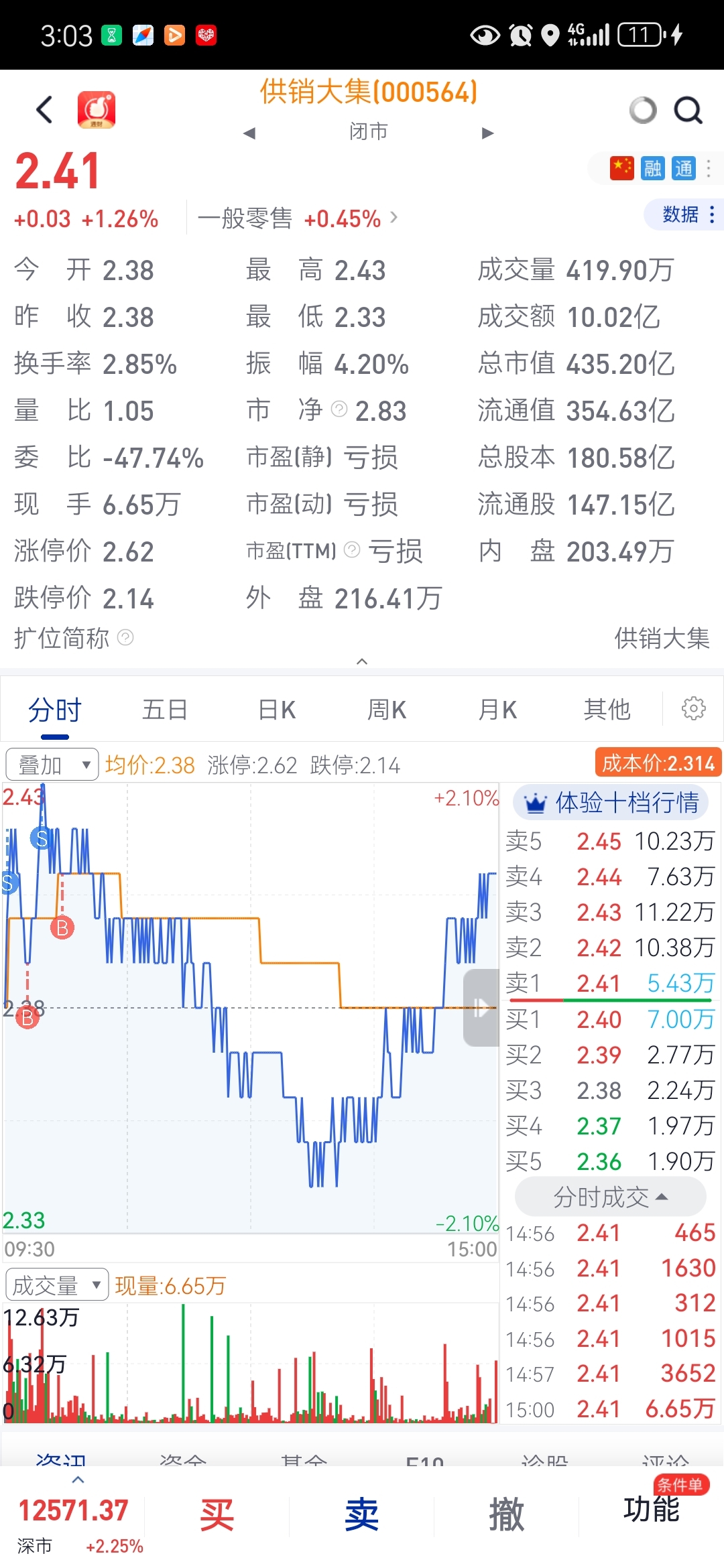This screenshot has height=1568, width=724.
Task: Tap the volume bar chart area
Action: tap(249, 1363)
